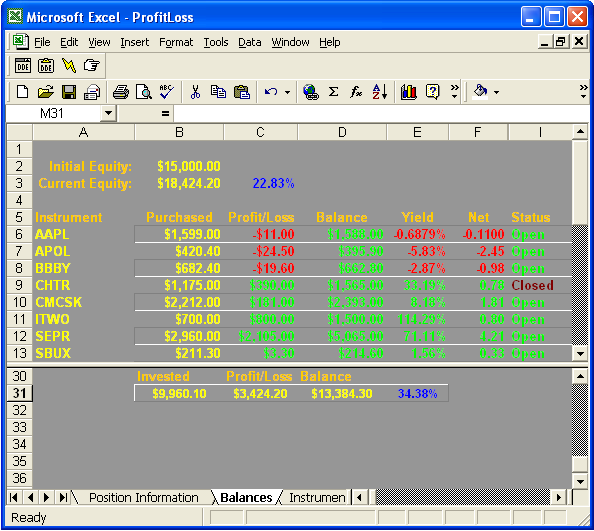The image size is (594, 531).
Task: Sort ascending with the A-Z icon
Action: coord(380,92)
